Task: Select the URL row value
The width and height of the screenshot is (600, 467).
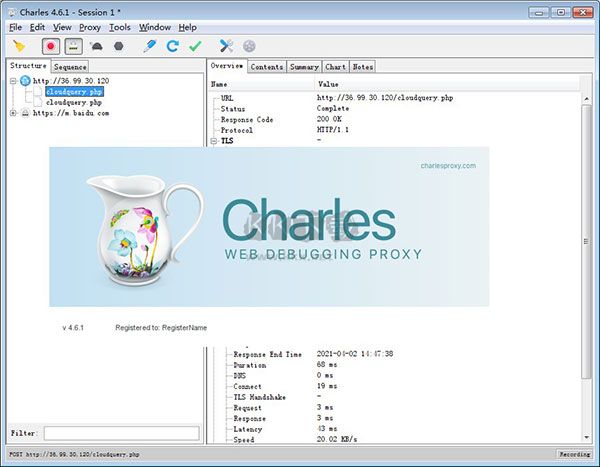Action: pos(385,98)
